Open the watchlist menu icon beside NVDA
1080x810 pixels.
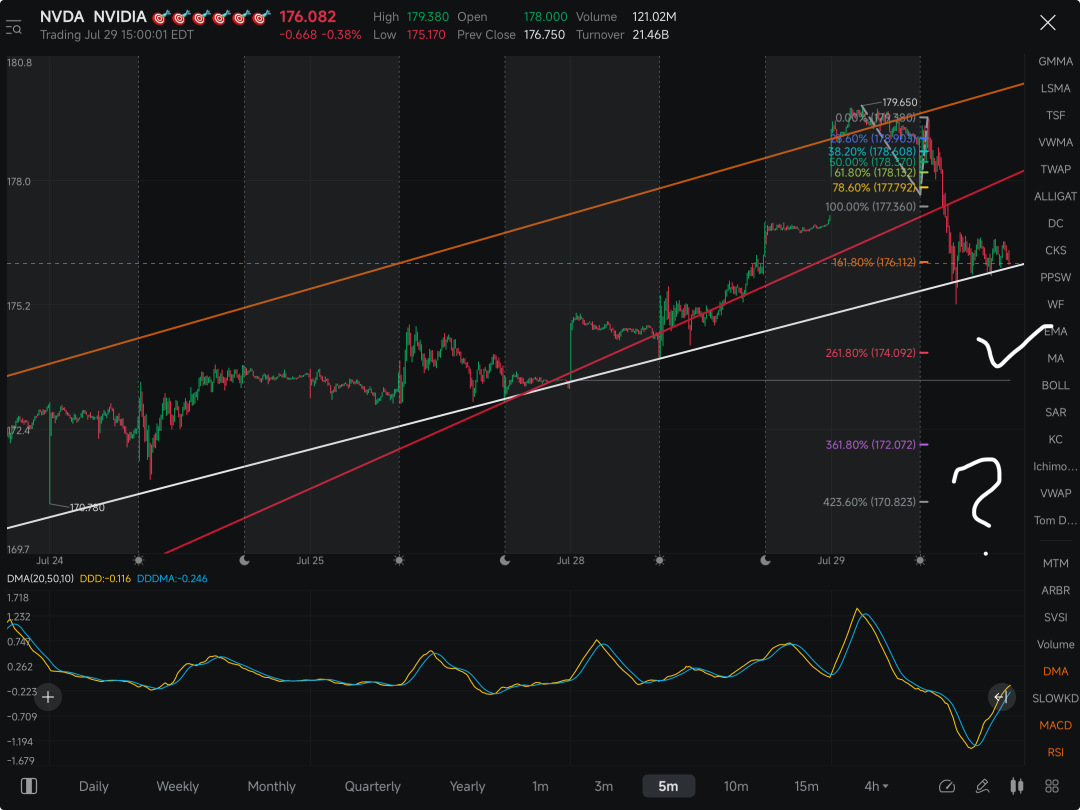pos(14,28)
